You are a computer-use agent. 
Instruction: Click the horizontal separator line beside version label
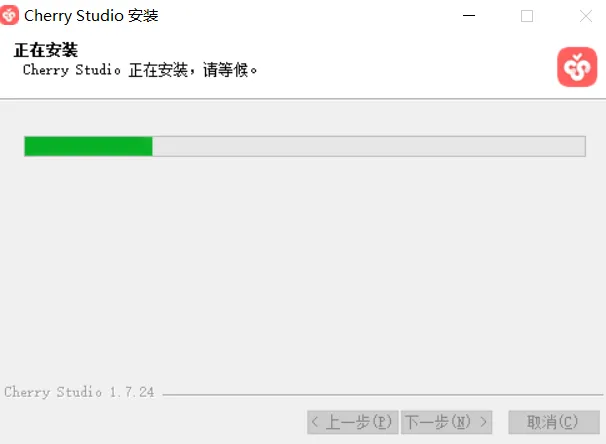click(383, 395)
